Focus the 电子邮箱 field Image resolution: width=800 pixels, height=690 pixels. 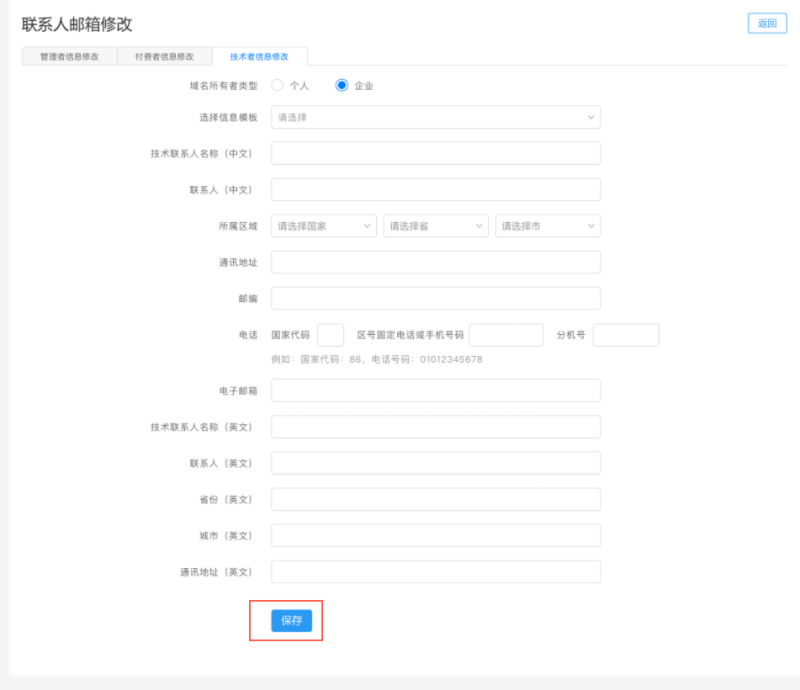tap(435, 390)
